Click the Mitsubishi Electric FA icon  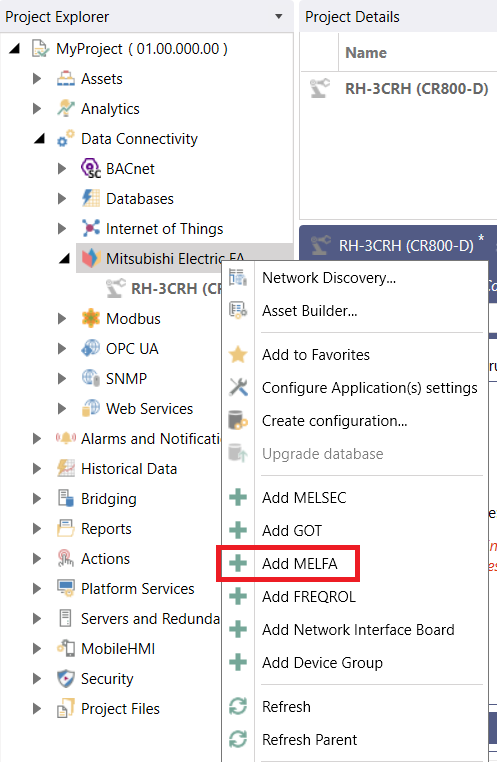pos(91,259)
